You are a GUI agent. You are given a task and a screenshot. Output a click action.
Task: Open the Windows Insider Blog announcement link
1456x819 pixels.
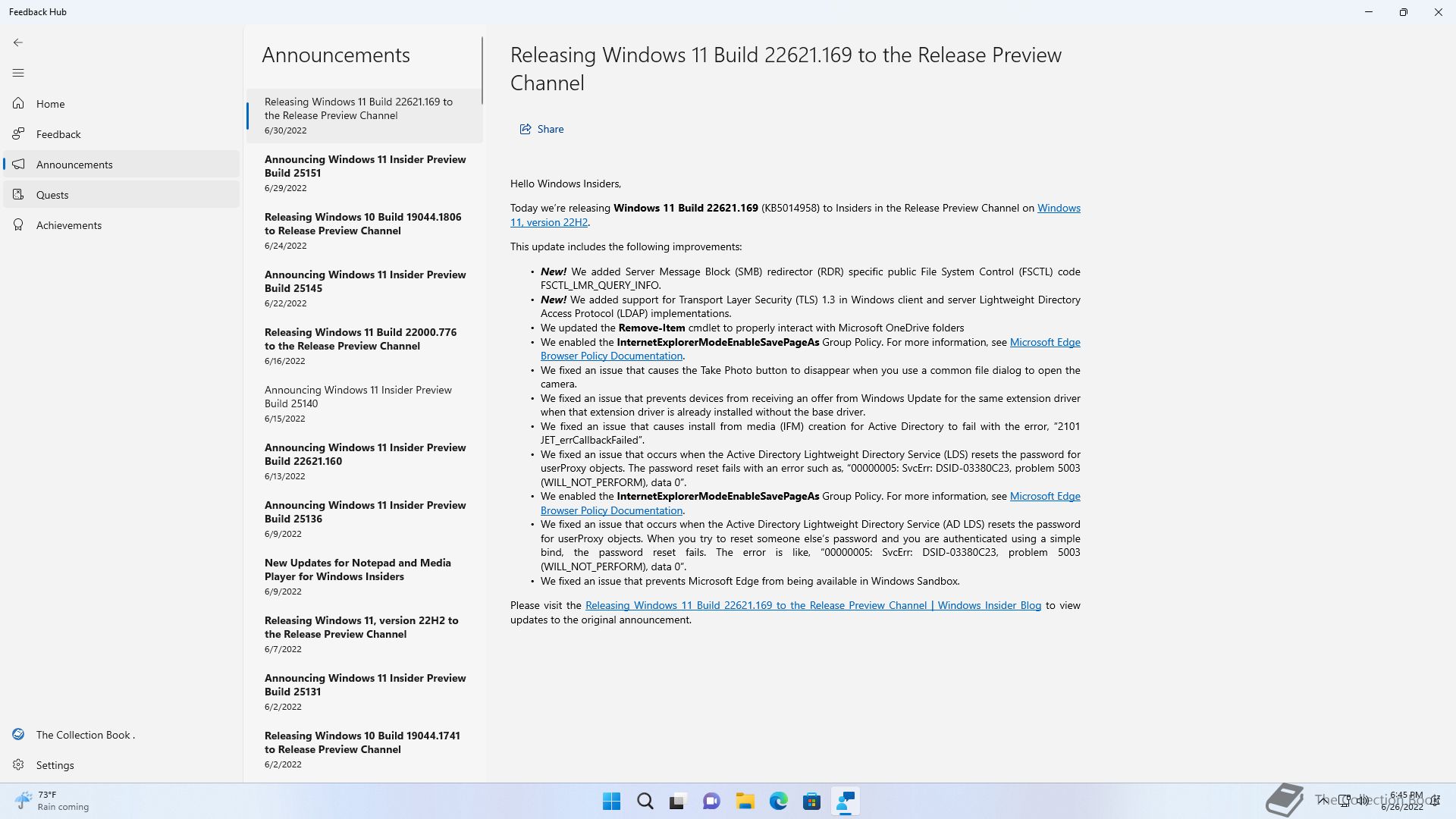(x=813, y=605)
